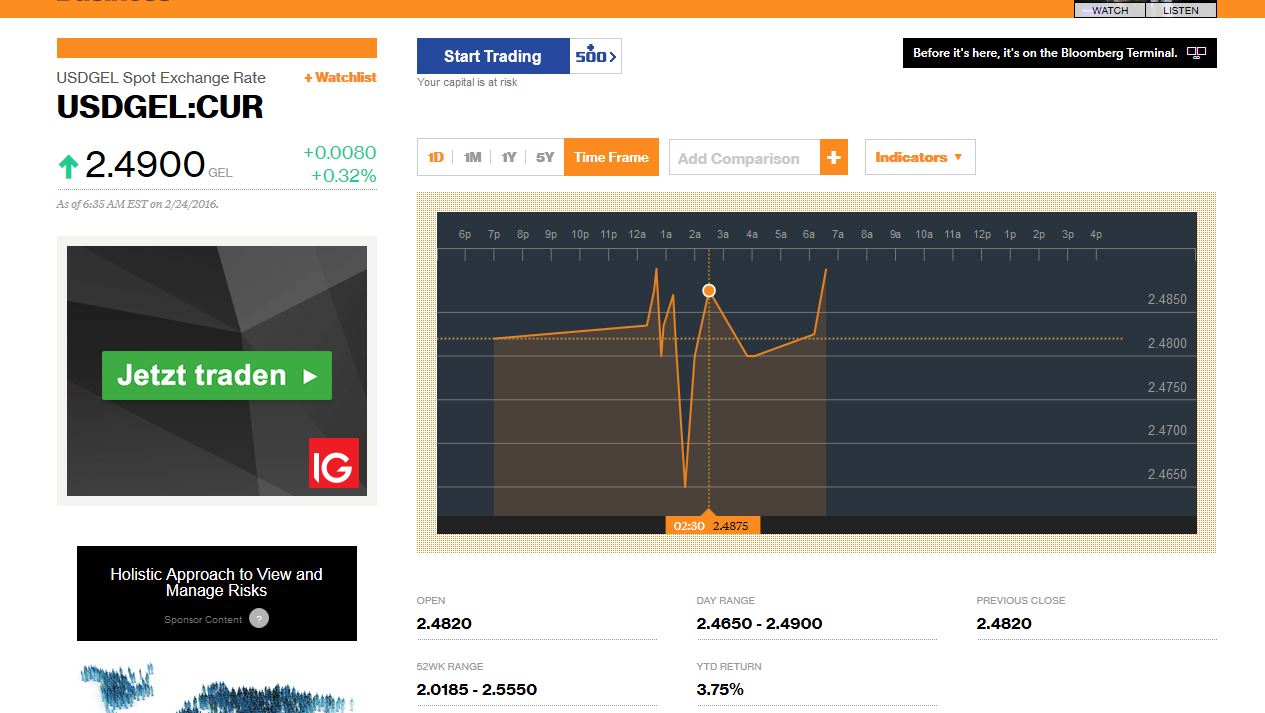Click the YTD Return value 3.75%
Viewport: 1265px width, 713px height.
(720, 689)
